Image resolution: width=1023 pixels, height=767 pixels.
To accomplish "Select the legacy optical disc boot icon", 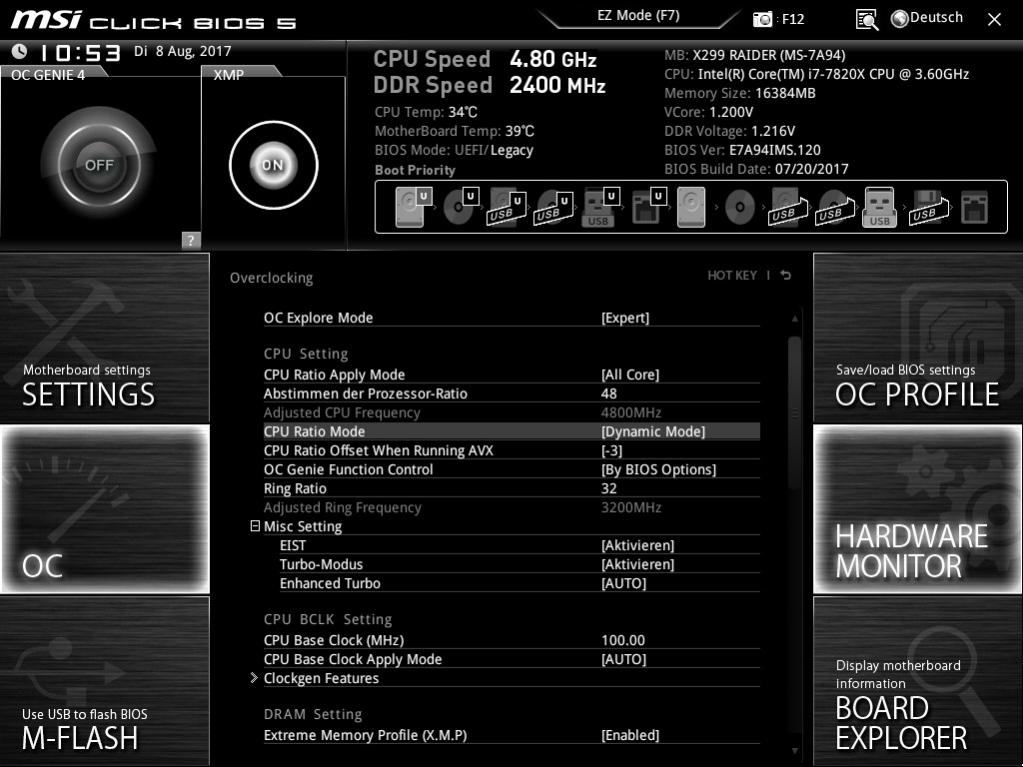I will click(x=740, y=207).
